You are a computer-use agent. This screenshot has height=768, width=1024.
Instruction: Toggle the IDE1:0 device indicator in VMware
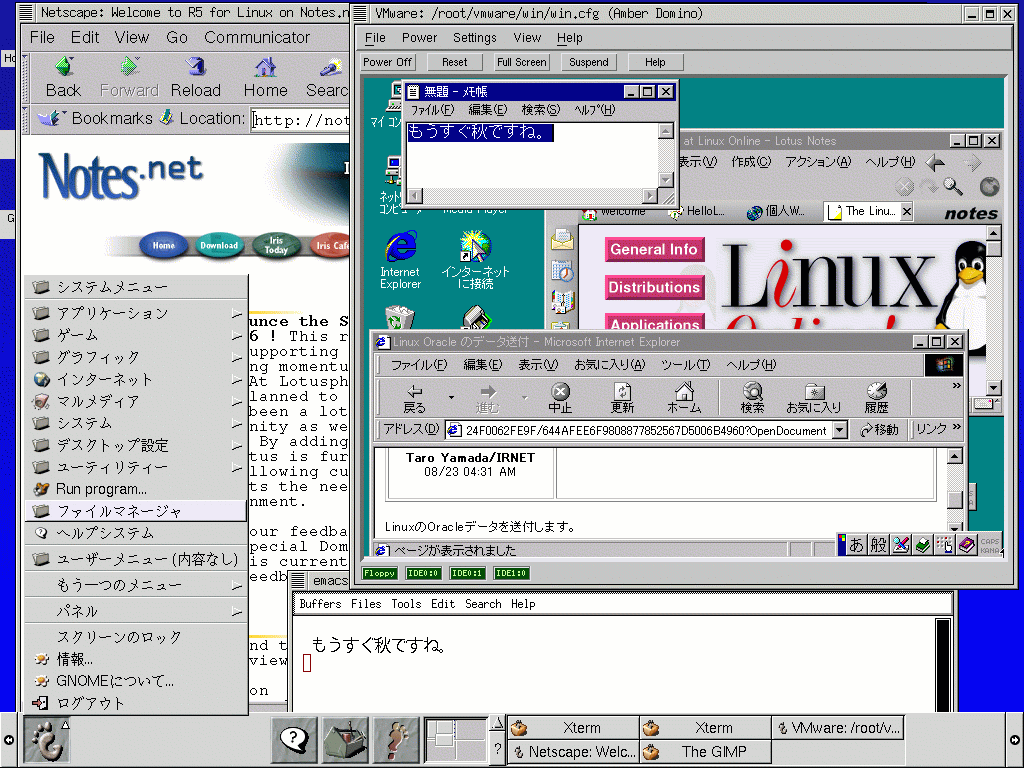[x=511, y=573]
